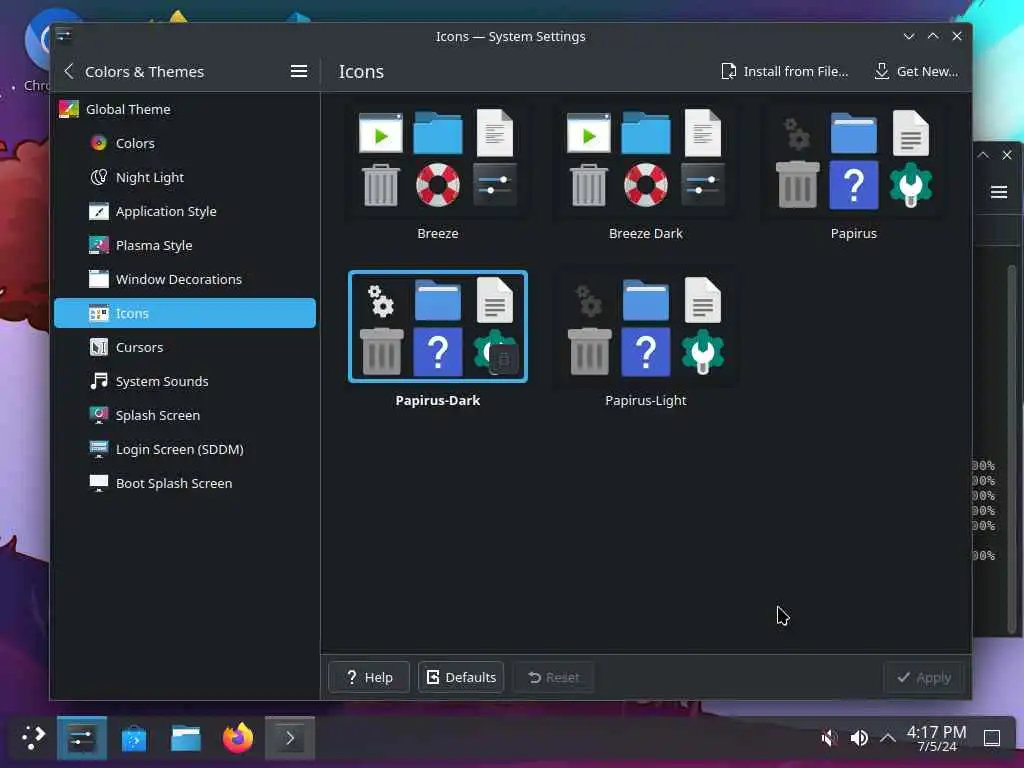The height and width of the screenshot is (768, 1024).
Task: Open Dolphin file manager from taskbar
Action: (185, 738)
